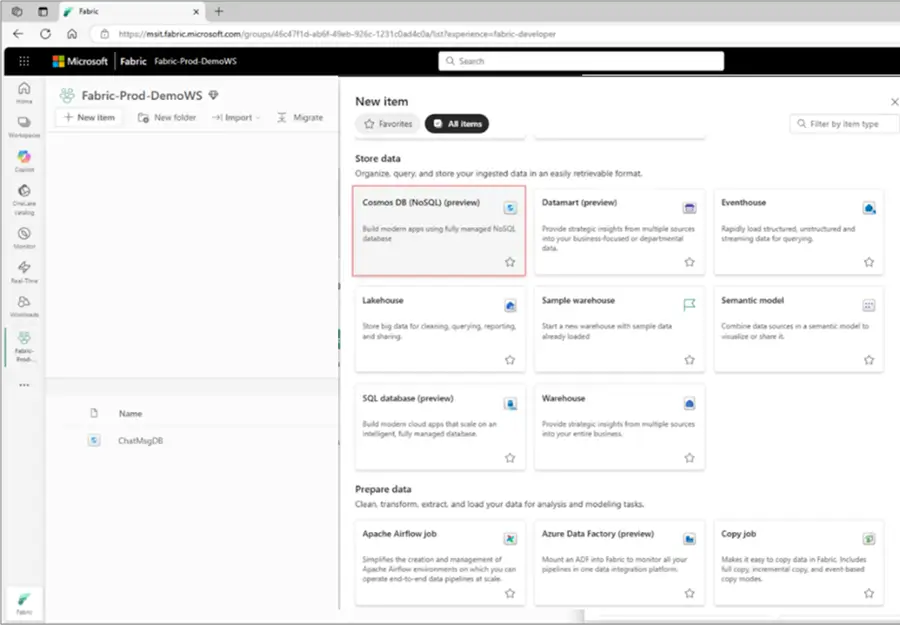Select the Semantic model card
The image size is (900, 625).
click(x=798, y=329)
